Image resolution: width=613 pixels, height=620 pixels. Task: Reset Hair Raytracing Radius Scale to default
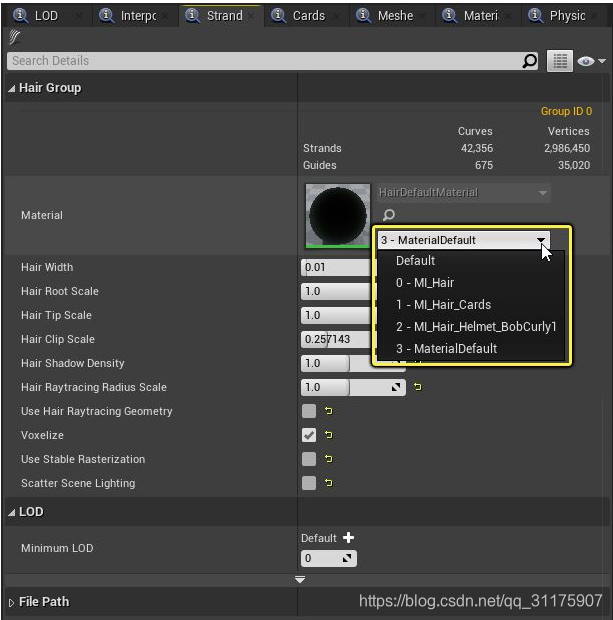(418, 387)
